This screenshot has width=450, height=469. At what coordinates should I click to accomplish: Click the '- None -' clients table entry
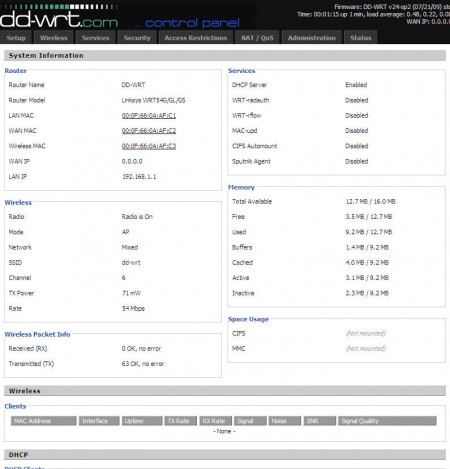click(224, 431)
